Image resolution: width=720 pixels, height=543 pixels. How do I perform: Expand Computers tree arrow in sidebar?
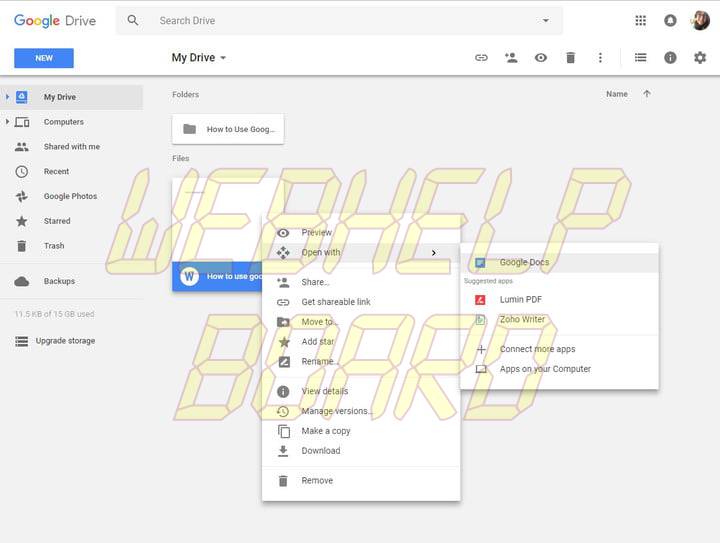tap(7, 122)
